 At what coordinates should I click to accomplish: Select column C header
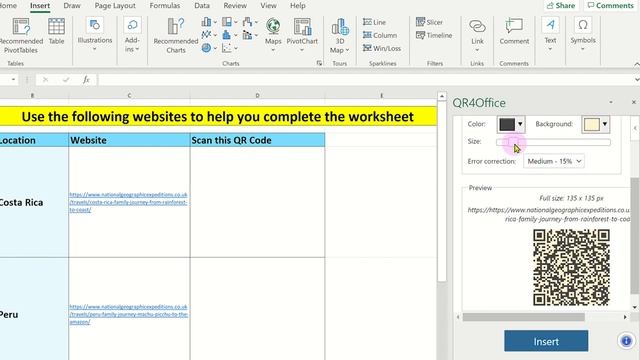[x=129, y=96]
